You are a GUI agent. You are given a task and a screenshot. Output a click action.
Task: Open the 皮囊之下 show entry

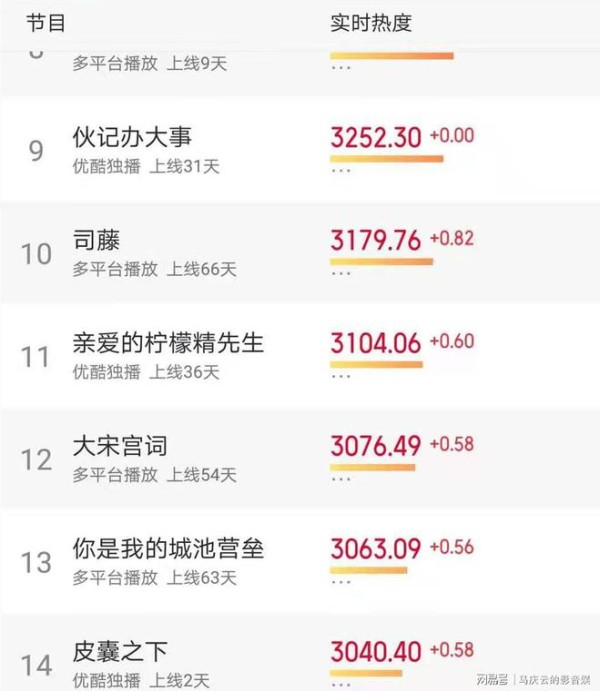pos(120,651)
